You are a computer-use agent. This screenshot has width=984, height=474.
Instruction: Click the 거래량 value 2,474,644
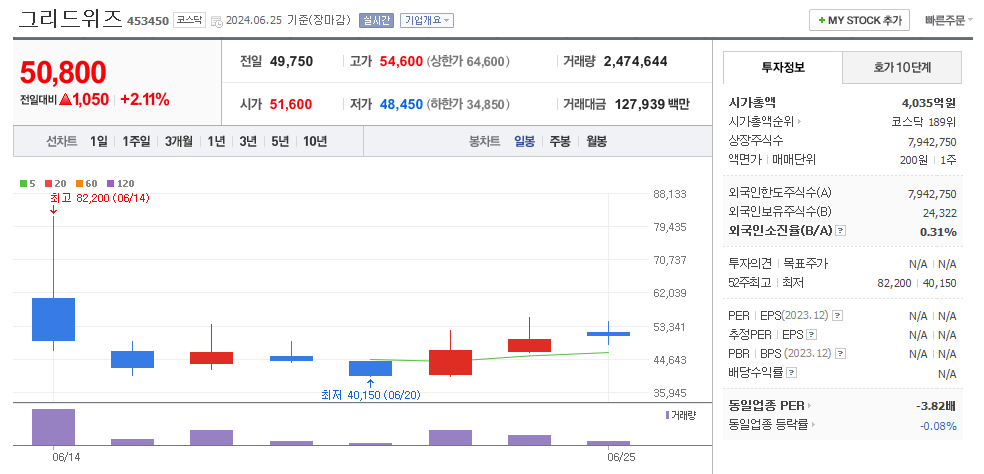pyautogui.click(x=635, y=62)
